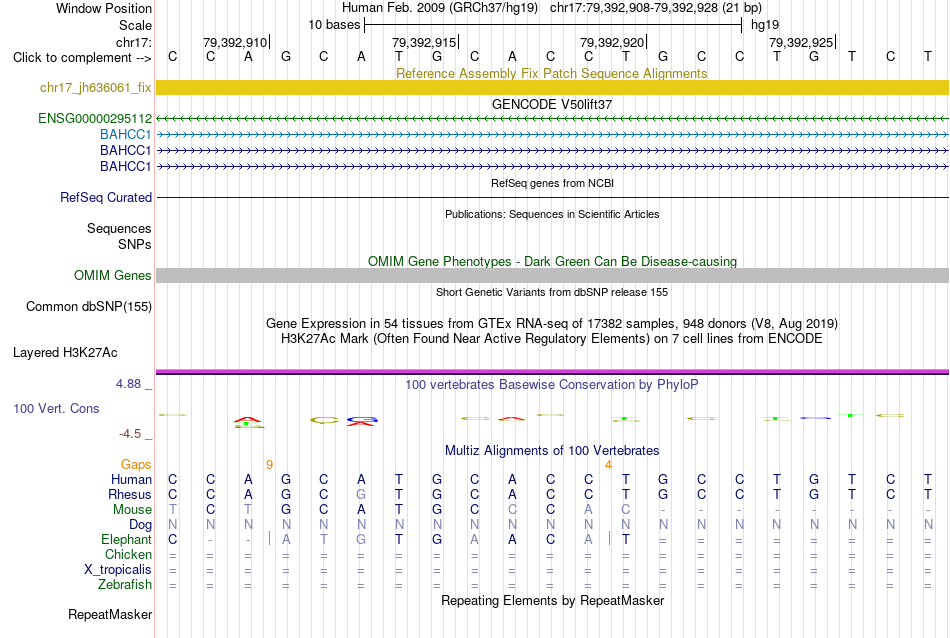
Task: Click the orange gap count '4'
Action: [608, 465]
